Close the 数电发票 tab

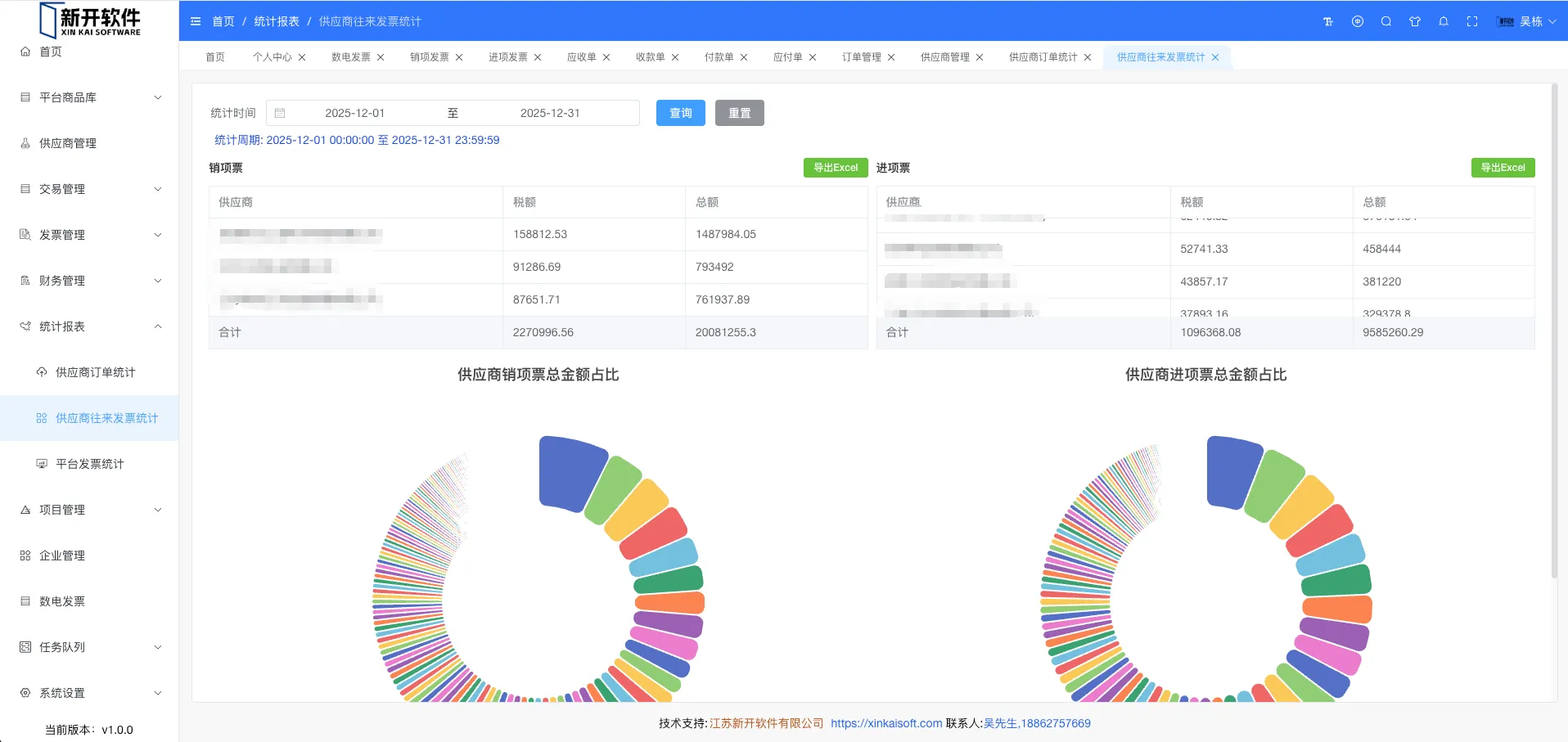pyautogui.click(x=381, y=57)
